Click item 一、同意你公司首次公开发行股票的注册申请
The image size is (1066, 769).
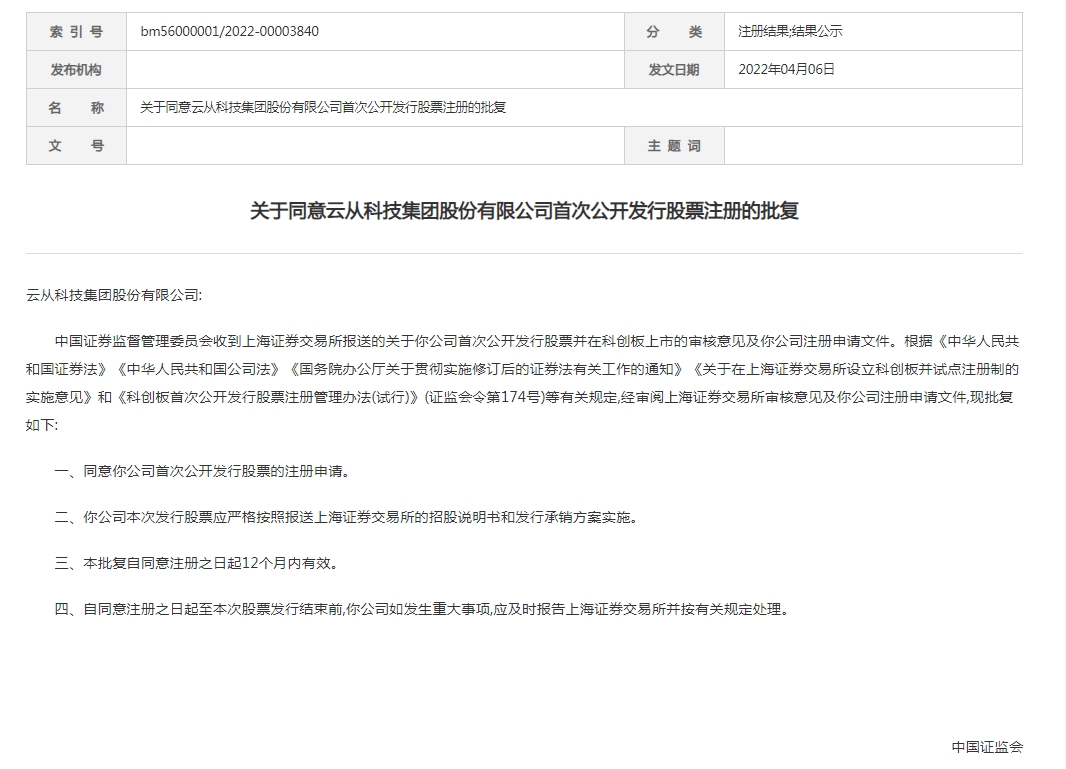coord(203,471)
